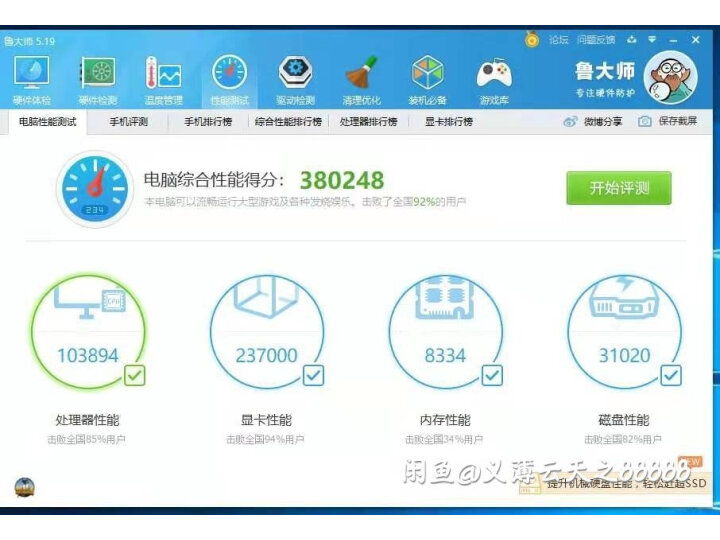
Task: Toggle the 磁盘性能 checkbox
Action: pos(671,376)
